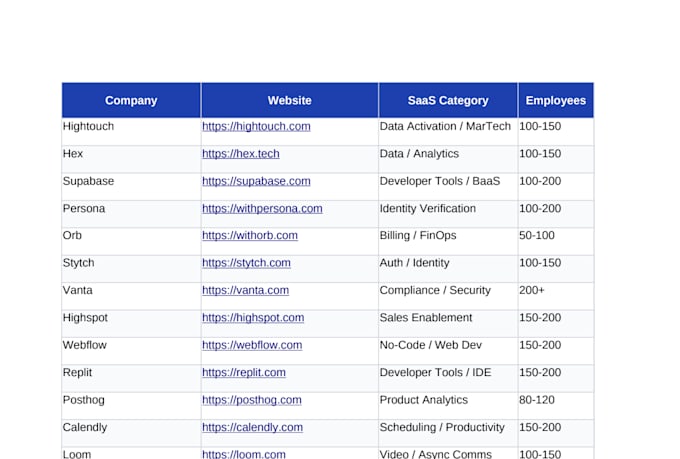680x459 pixels.
Task: Select Supabase's 100-200 employees cell
Action: tap(556, 186)
